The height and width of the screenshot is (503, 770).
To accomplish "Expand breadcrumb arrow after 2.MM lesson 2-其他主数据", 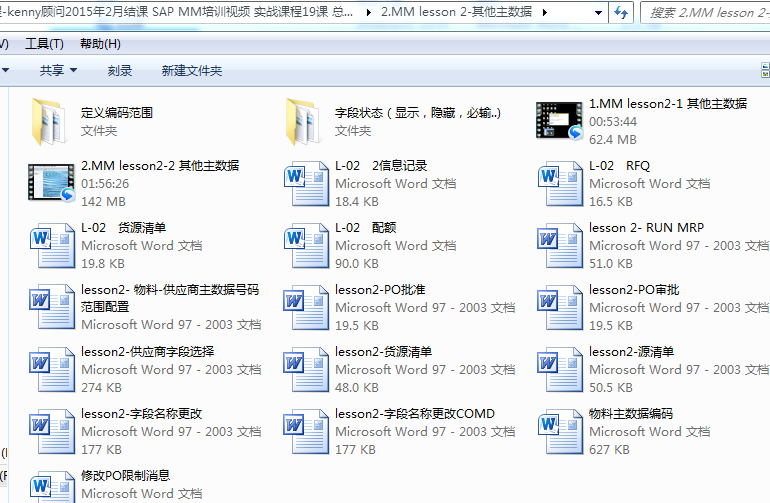I will pyautogui.click(x=545, y=12).
